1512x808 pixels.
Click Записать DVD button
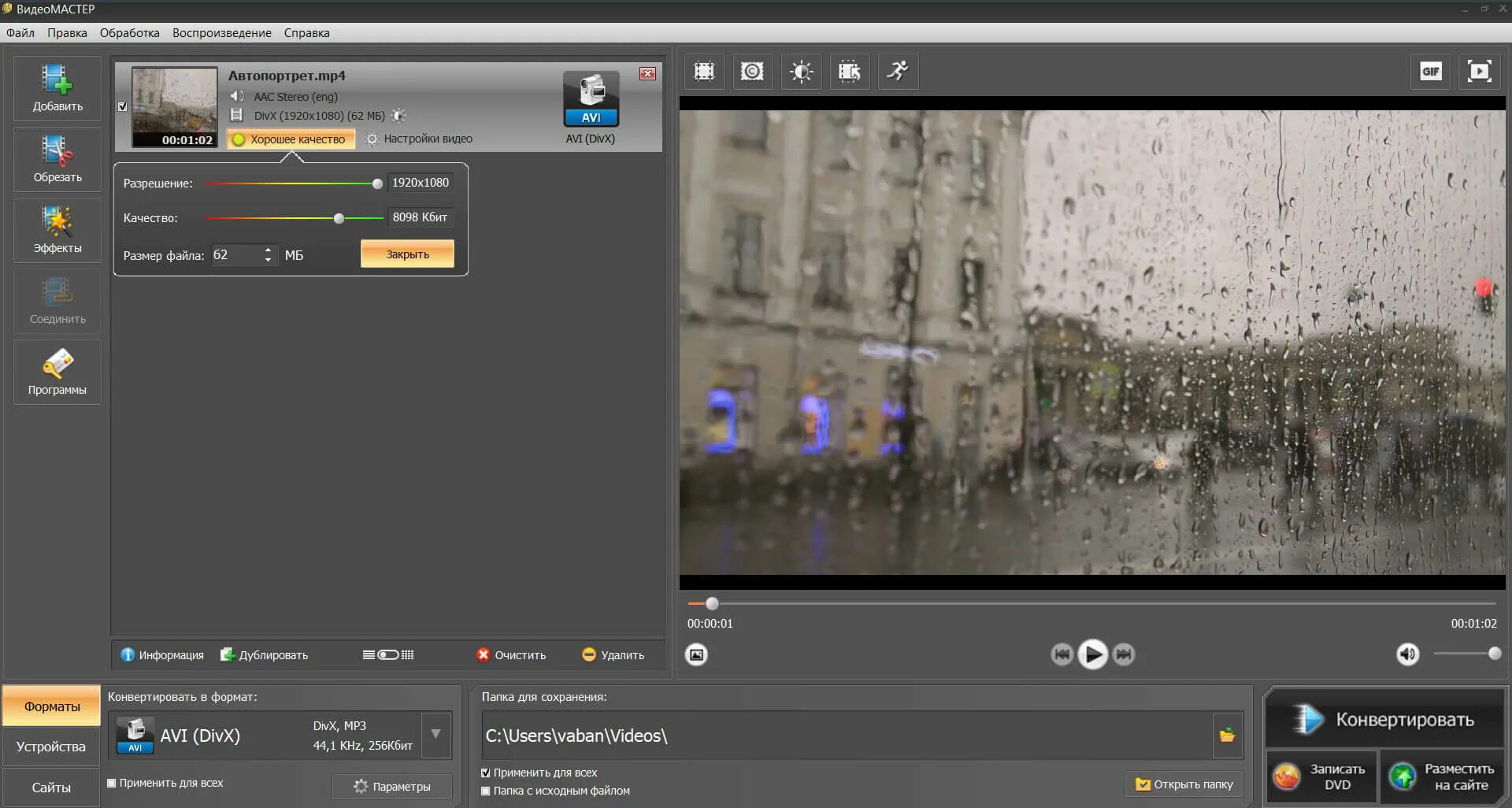(1321, 776)
